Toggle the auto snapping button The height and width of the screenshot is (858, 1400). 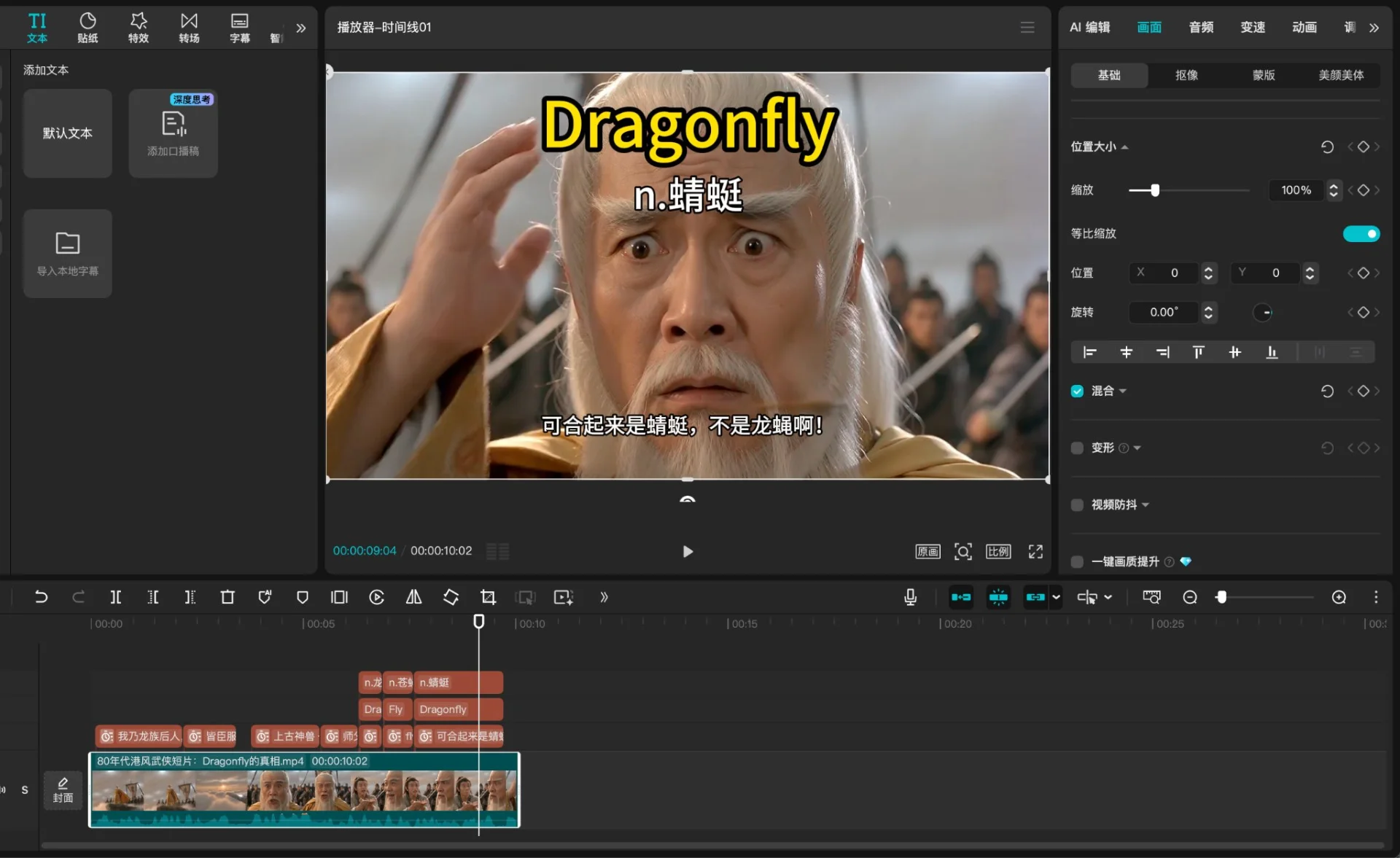coord(998,598)
